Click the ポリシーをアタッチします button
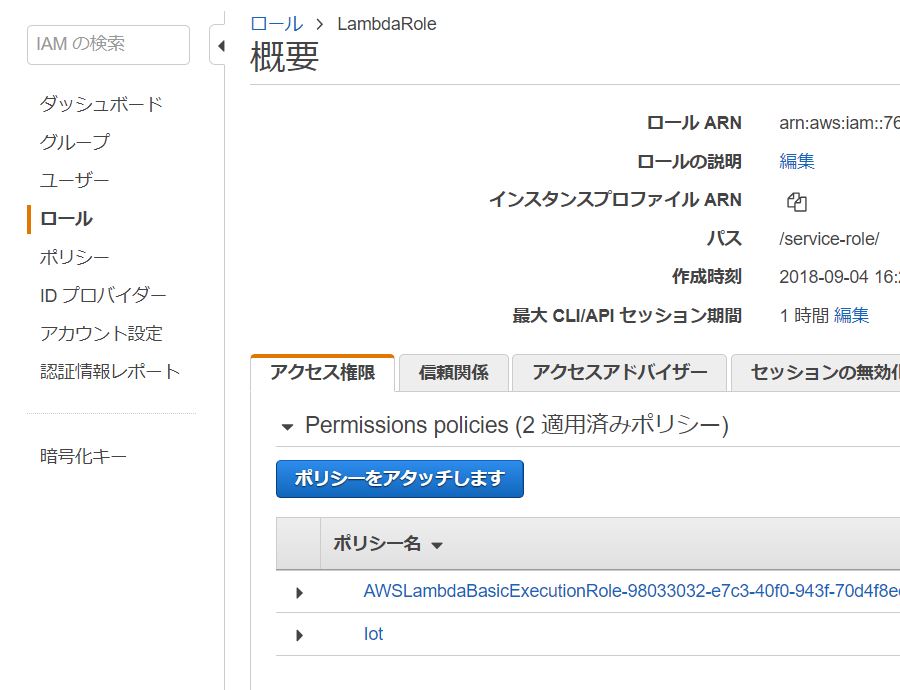 pyautogui.click(x=399, y=479)
